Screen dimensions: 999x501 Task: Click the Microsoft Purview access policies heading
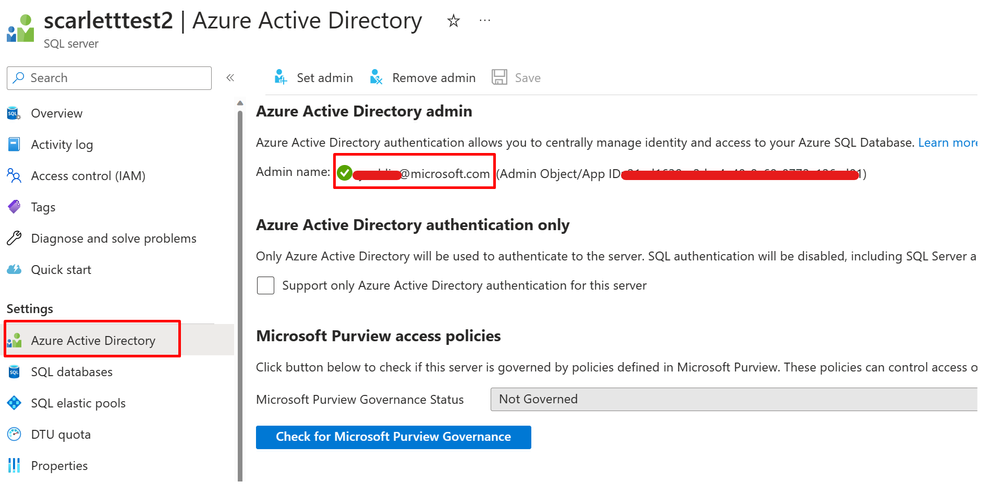click(x=378, y=336)
